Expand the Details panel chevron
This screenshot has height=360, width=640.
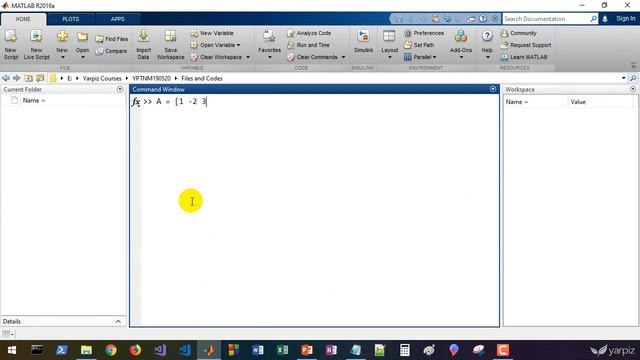point(118,322)
